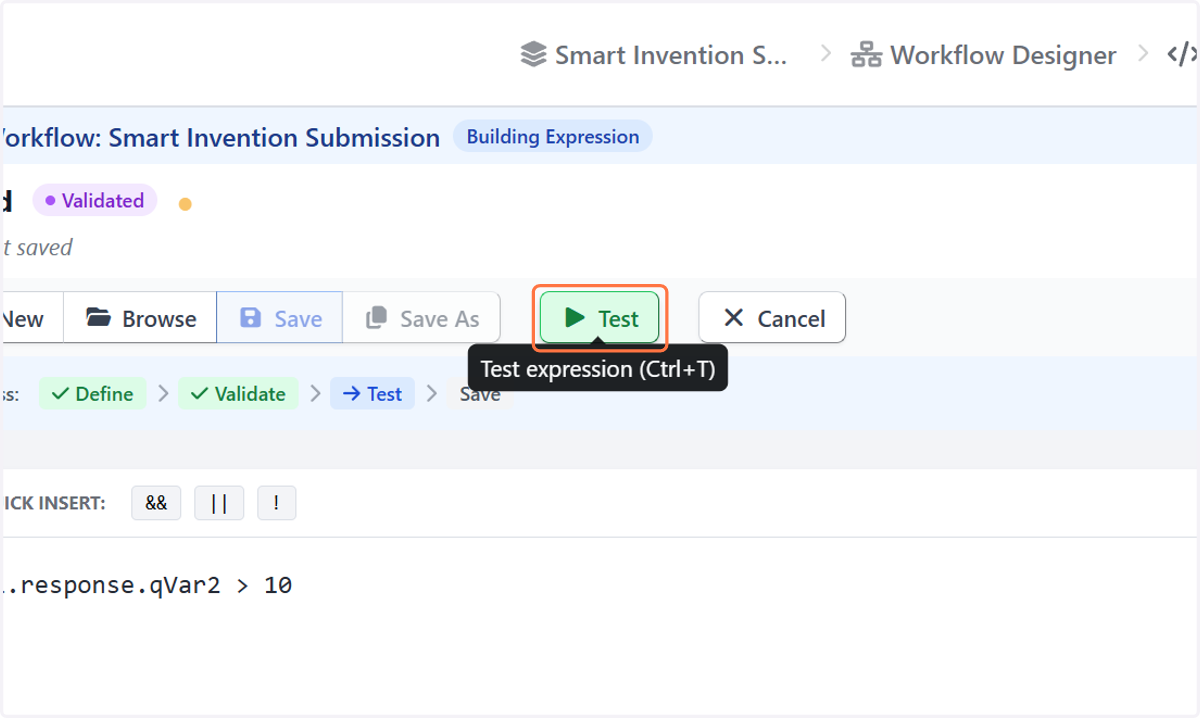Insert the ! negation operator
1200x718 pixels.
coord(277,503)
